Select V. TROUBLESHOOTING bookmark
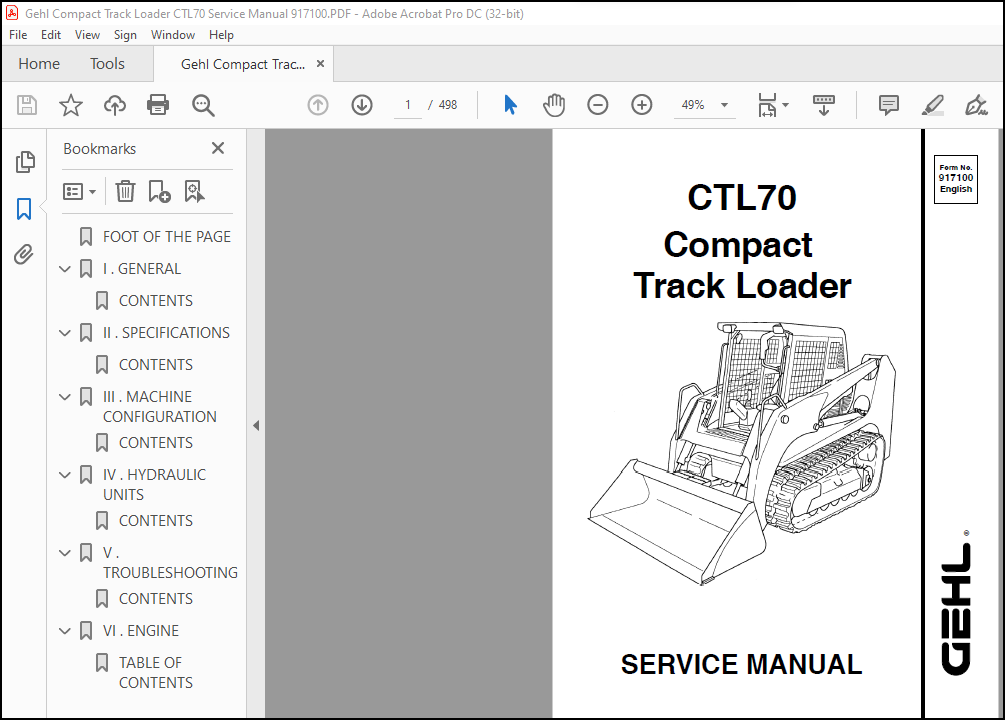This screenshot has width=1005, height=720. (170, 562)
